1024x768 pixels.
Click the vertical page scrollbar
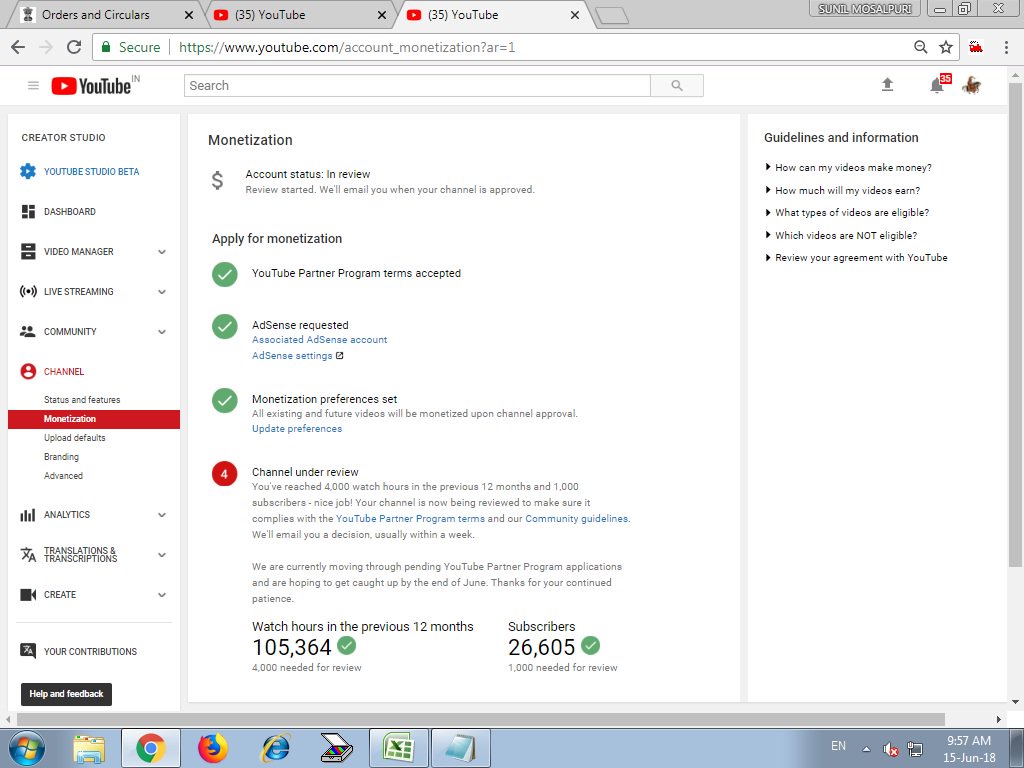click(x=1016, y=325)
